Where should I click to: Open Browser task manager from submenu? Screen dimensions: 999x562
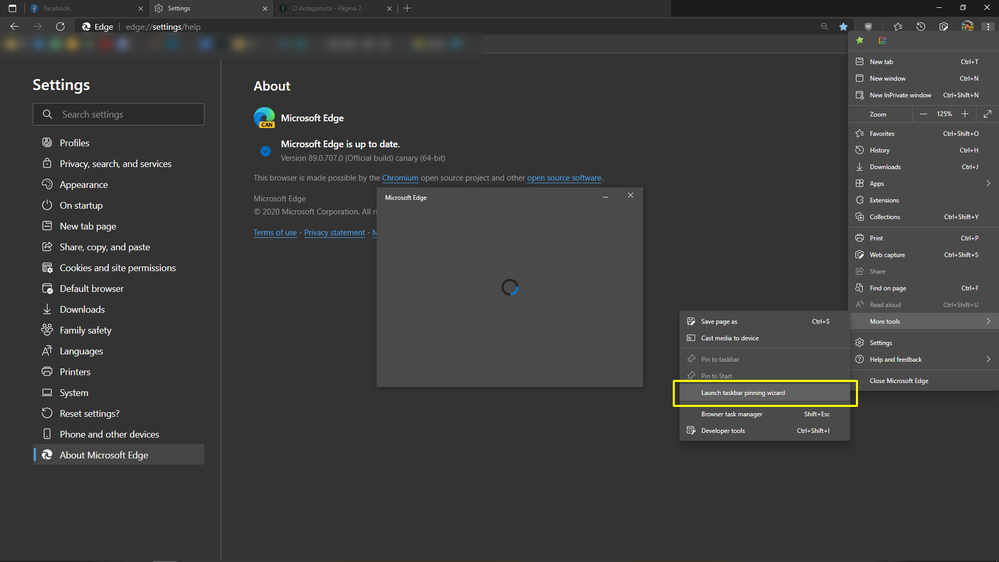point(765,414)
